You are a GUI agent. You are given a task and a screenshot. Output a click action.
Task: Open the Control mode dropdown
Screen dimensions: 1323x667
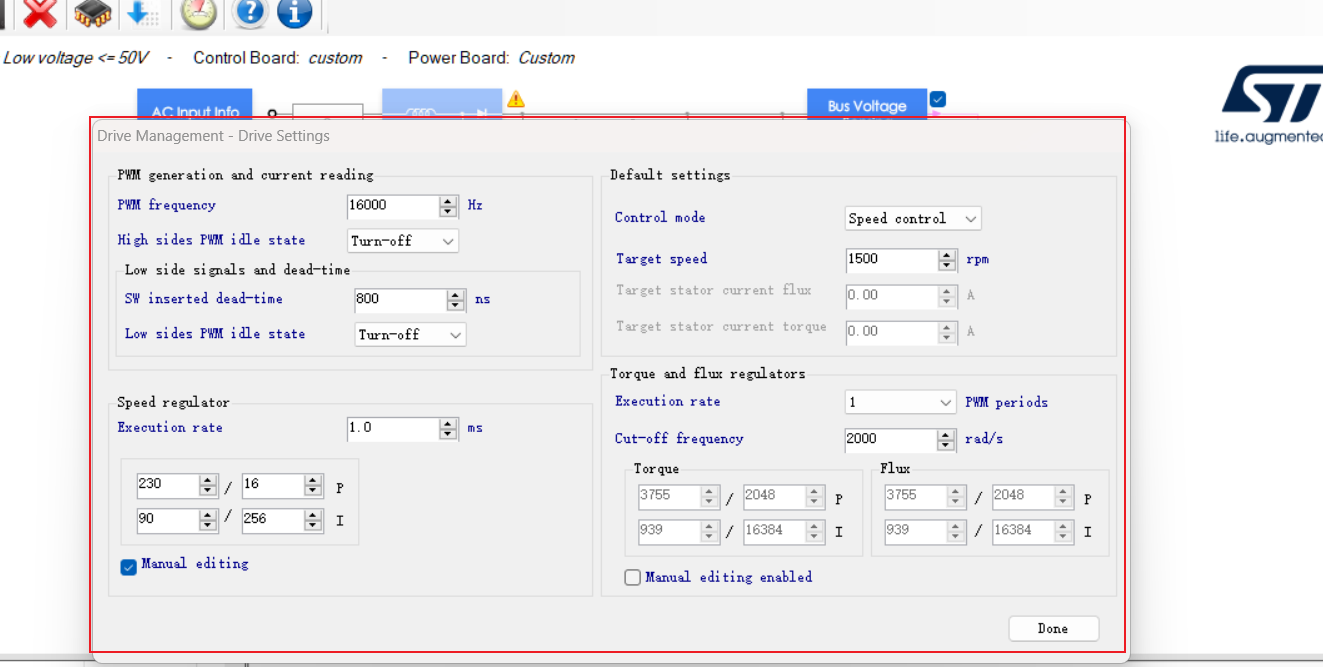[x=913, y=219]
